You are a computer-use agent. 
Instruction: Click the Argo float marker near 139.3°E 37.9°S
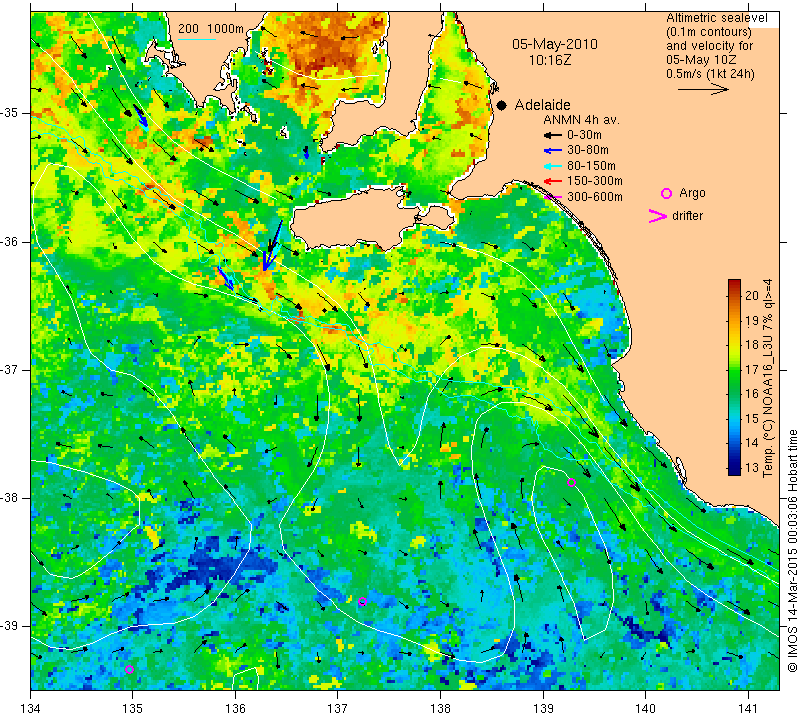(x=571, y=483)
